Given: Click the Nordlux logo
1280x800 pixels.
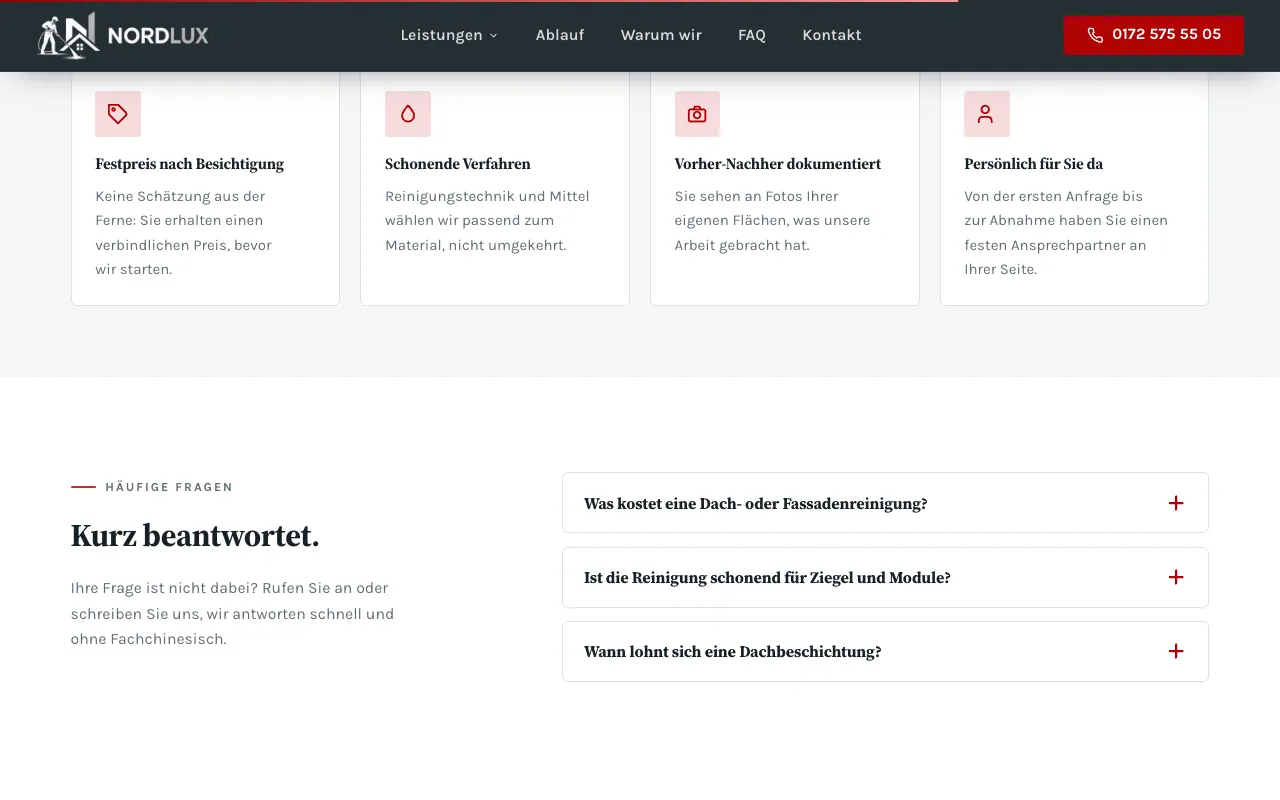Looking at the screenshot, I should [x=123, y=35].
